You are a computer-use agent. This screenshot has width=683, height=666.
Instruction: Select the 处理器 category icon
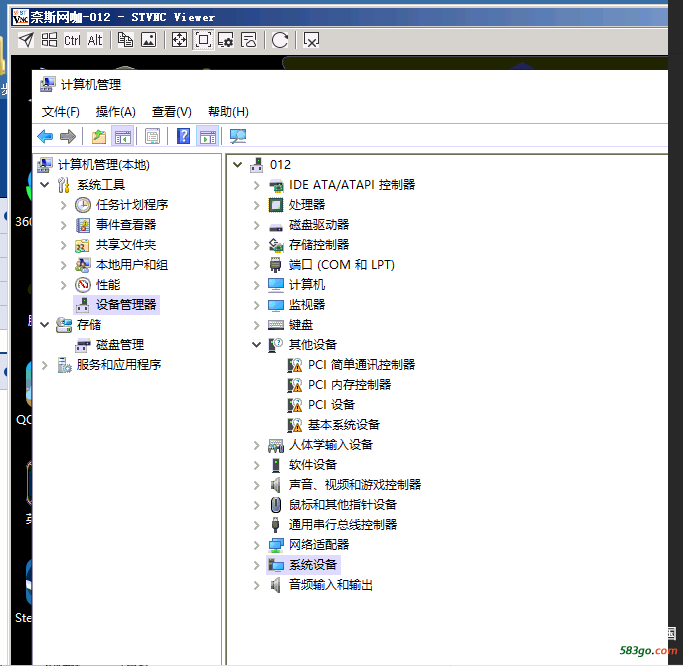[x=276, y=205]
